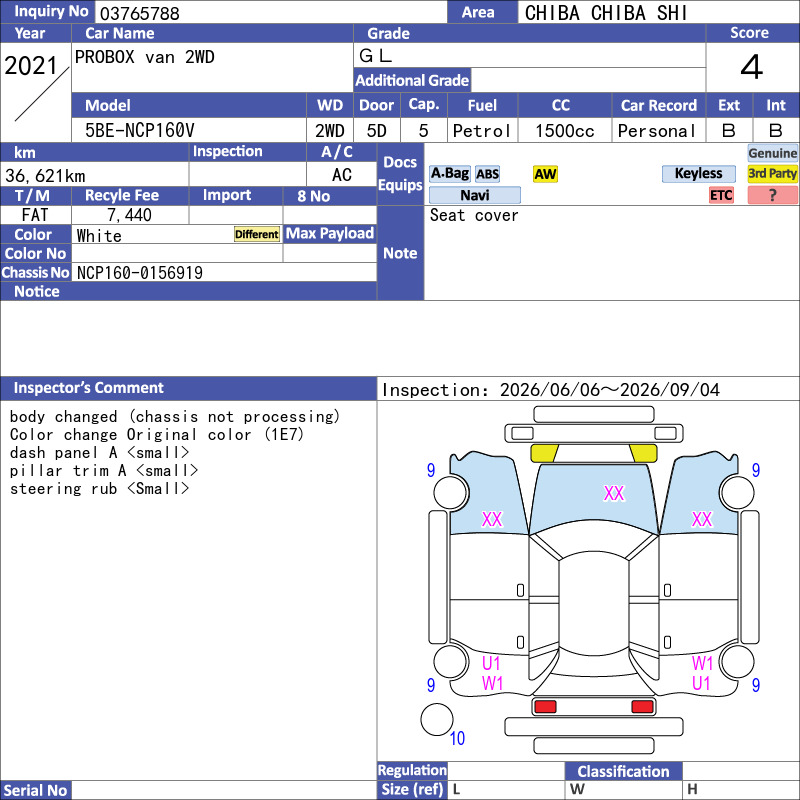Click the right yellow headlight
The height and width of the screenshot is (800, 800).
click(643, 453)
